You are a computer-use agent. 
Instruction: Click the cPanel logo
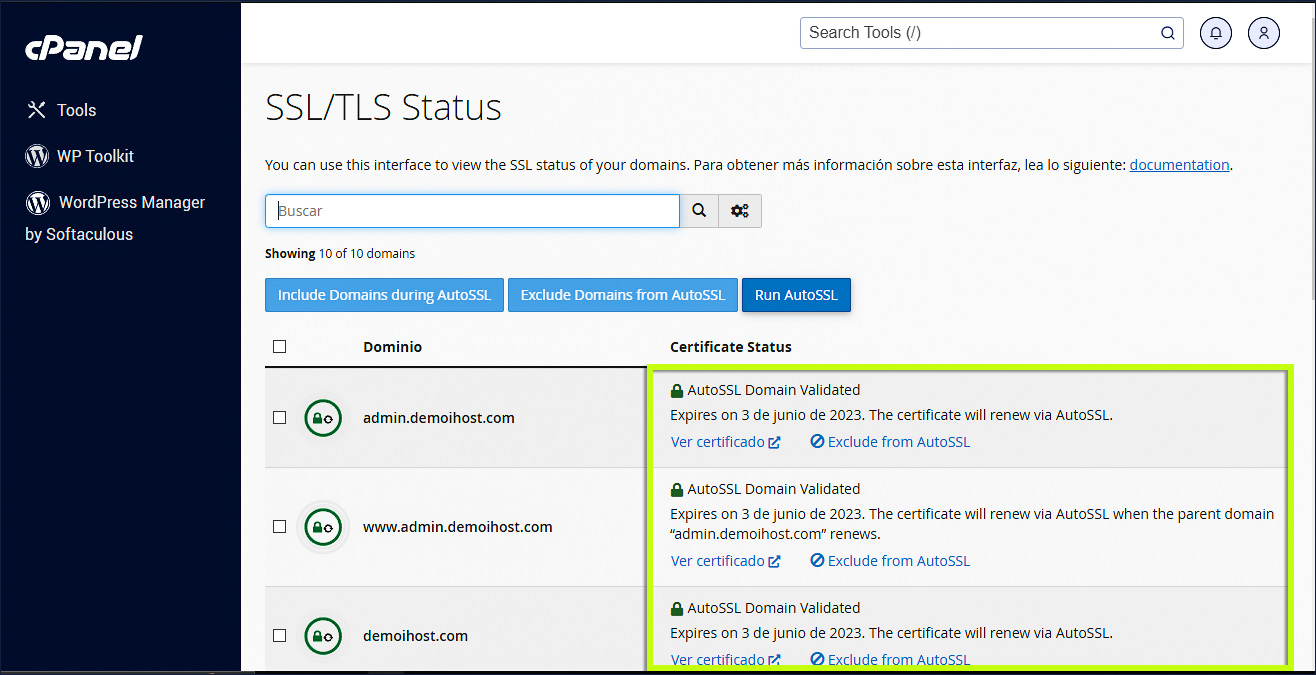tap(83, 46)
